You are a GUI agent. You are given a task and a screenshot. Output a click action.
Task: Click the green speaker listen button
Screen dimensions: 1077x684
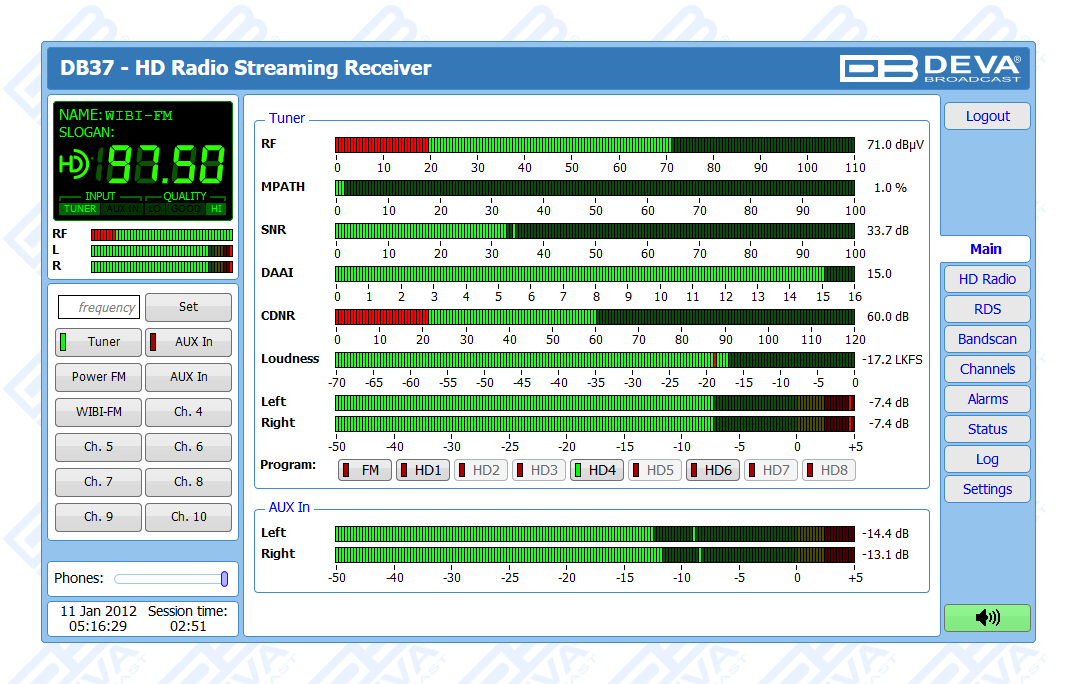[x=986, y=618]
